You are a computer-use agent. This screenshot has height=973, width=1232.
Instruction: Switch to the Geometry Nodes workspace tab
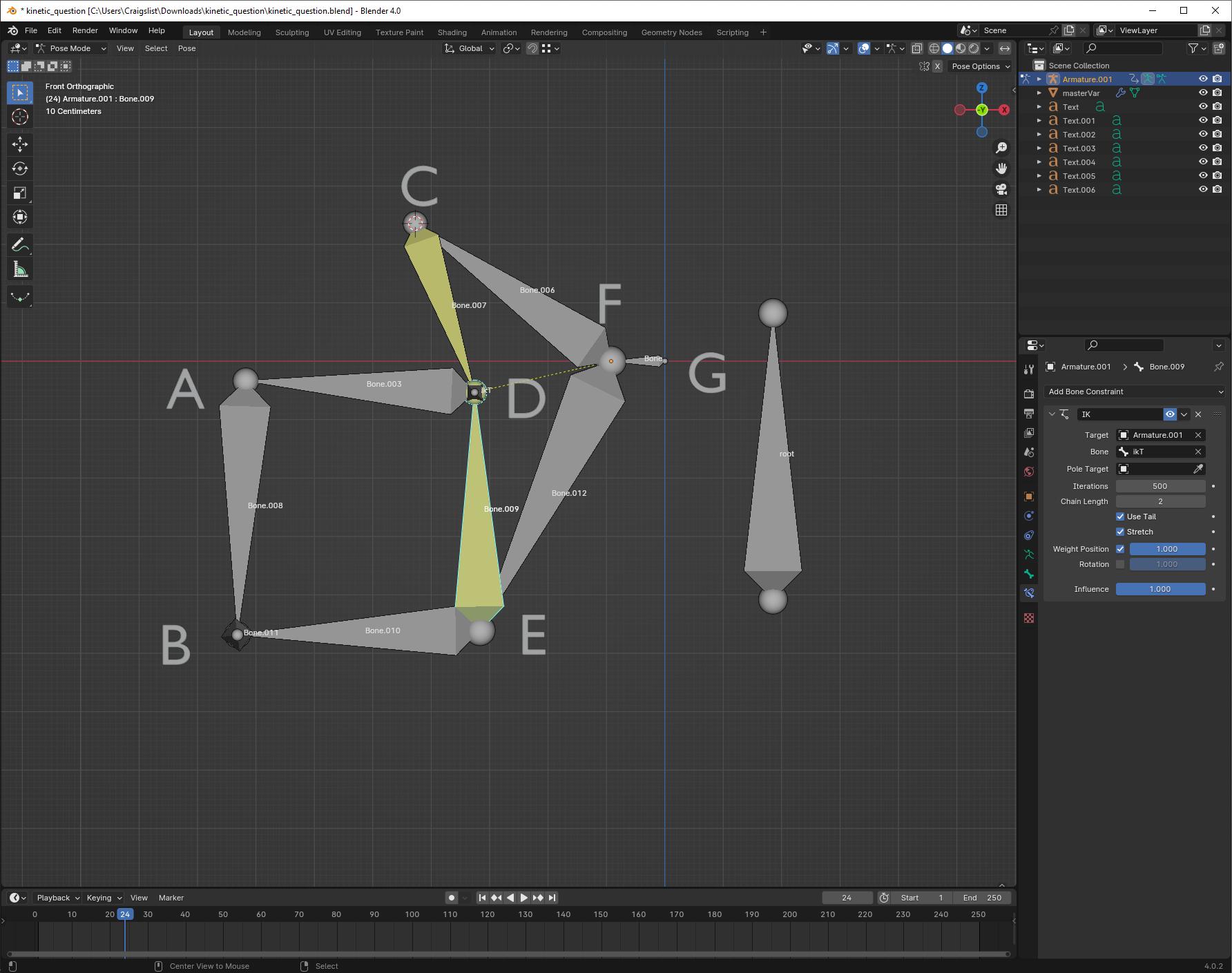(671, 32)
